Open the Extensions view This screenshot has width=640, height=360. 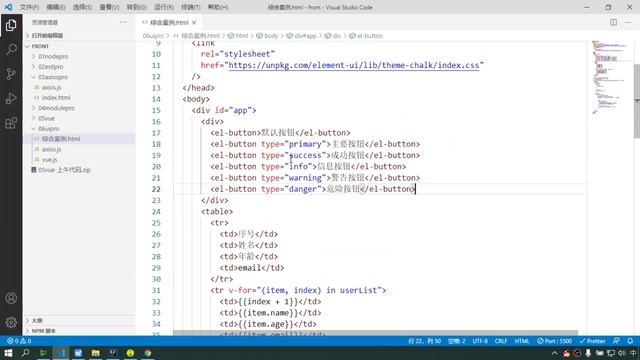[x=11, y=123]
